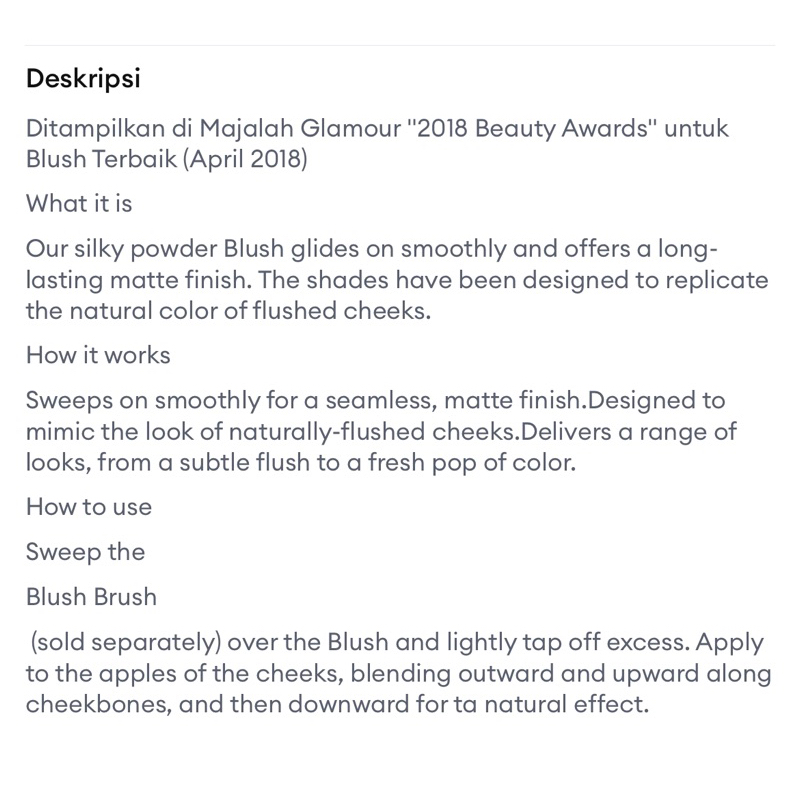Click the "Sweep the" text line
800x800 pixels.
pos(85,552)
